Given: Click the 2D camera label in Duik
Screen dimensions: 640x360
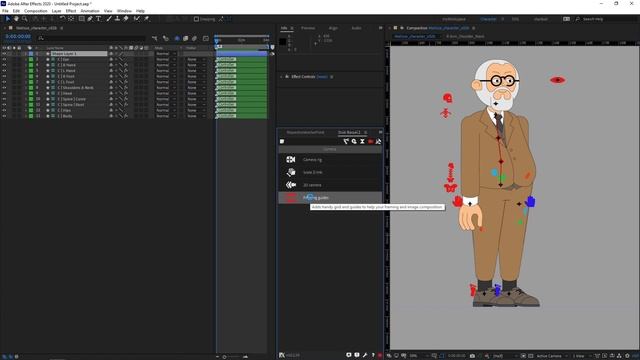Looking at the screenshot, I should (312, 185).
